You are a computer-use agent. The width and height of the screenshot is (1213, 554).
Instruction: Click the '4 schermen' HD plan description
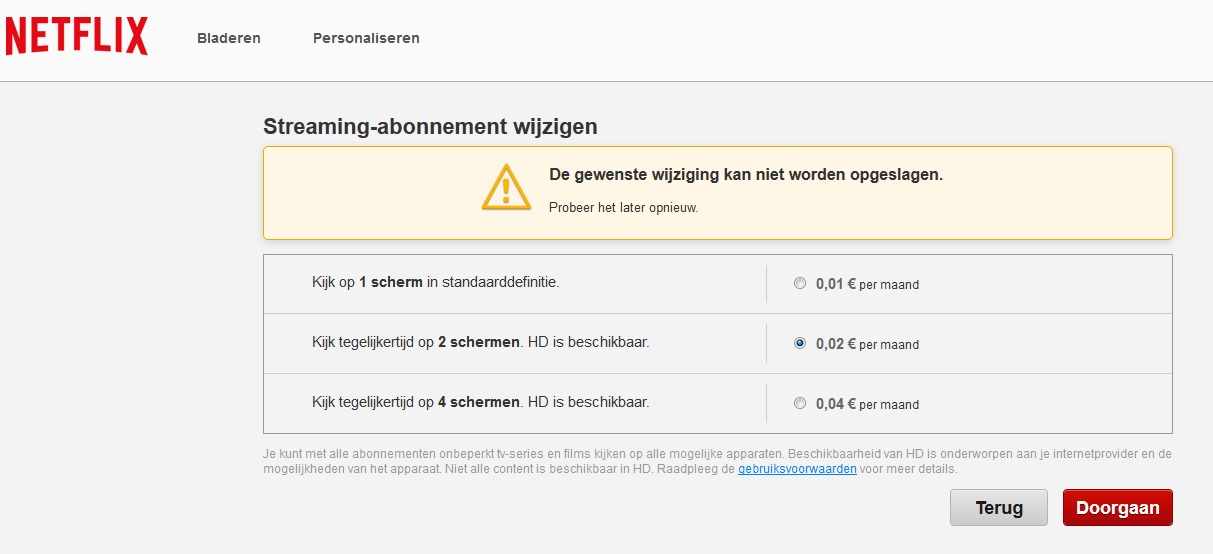(480, 402)
